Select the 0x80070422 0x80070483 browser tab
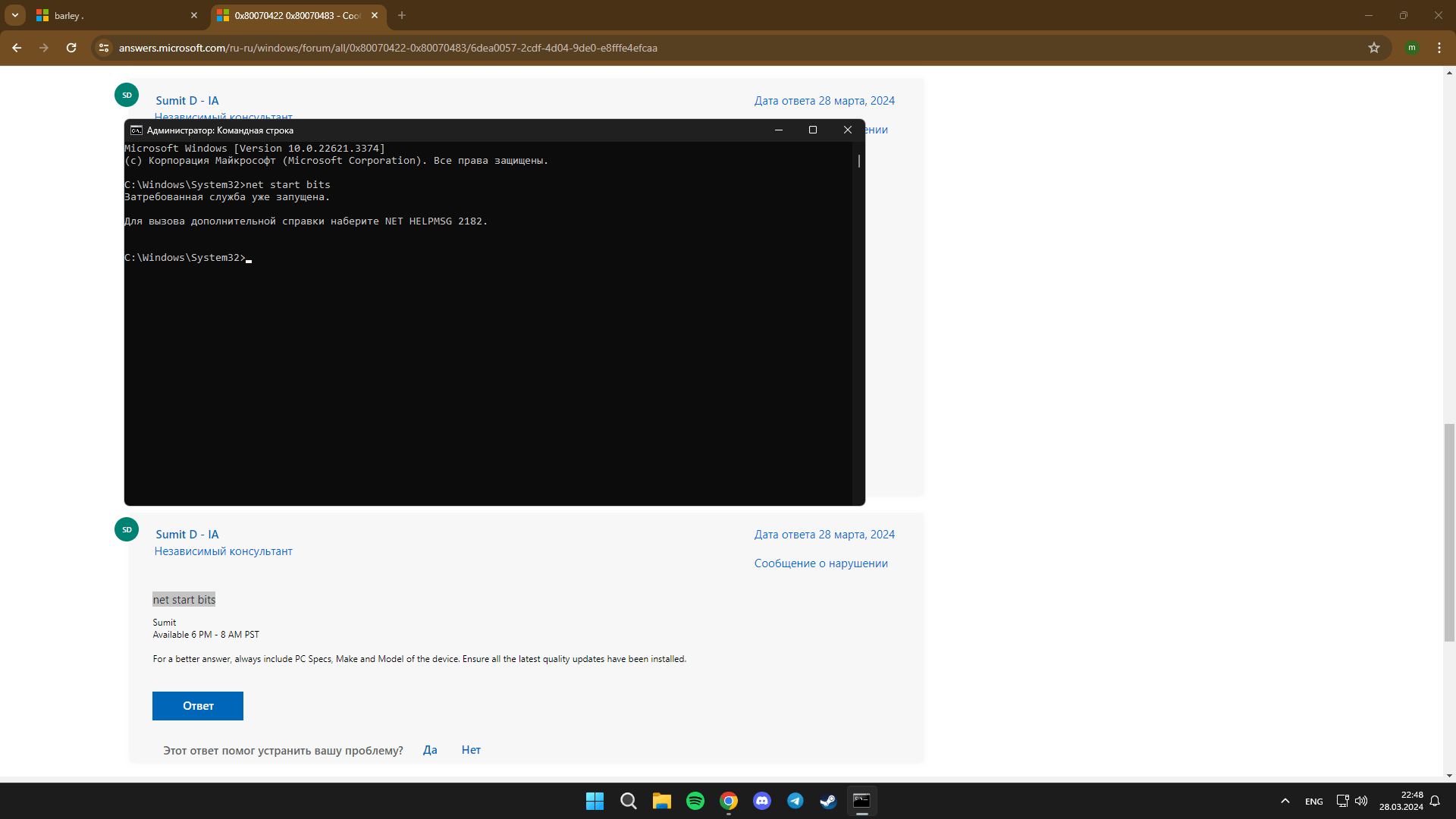1456x819 pixels. point(297,15)
